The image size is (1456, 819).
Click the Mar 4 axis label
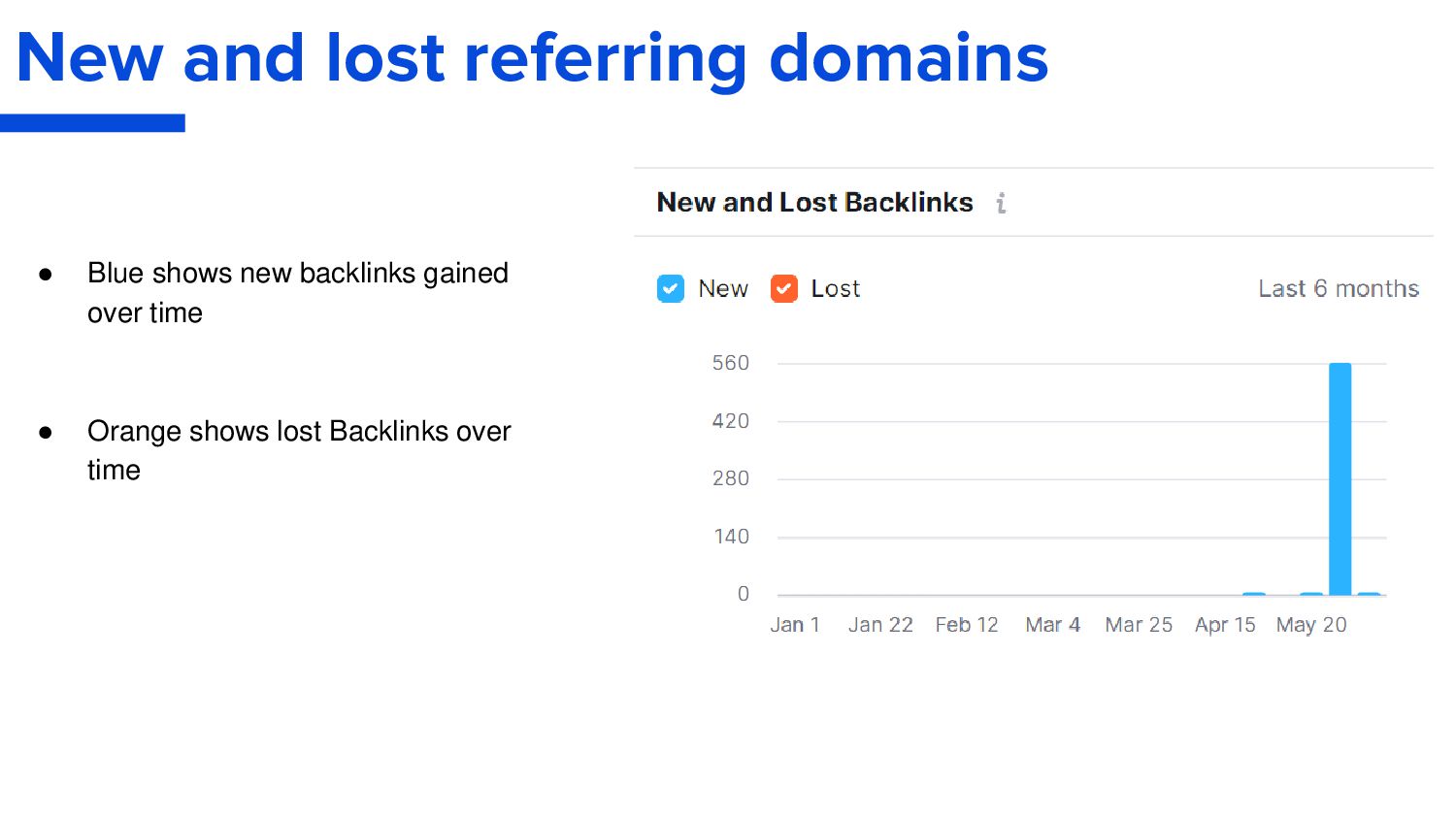(1053, 625)
